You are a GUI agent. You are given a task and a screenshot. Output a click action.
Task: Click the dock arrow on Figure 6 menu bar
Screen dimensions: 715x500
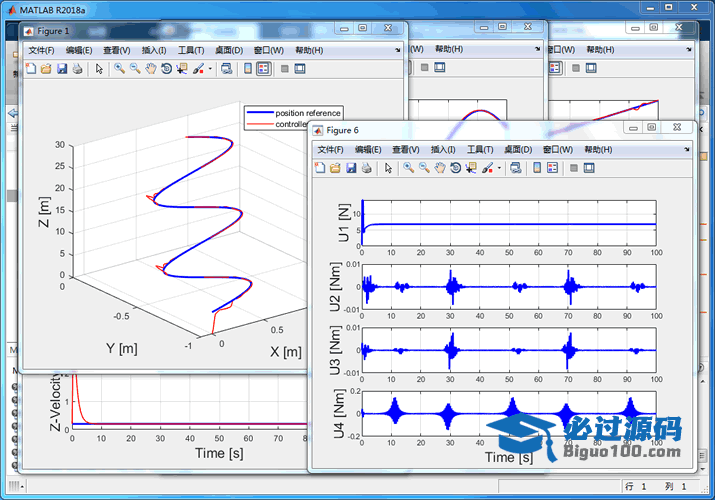(688, 149)
